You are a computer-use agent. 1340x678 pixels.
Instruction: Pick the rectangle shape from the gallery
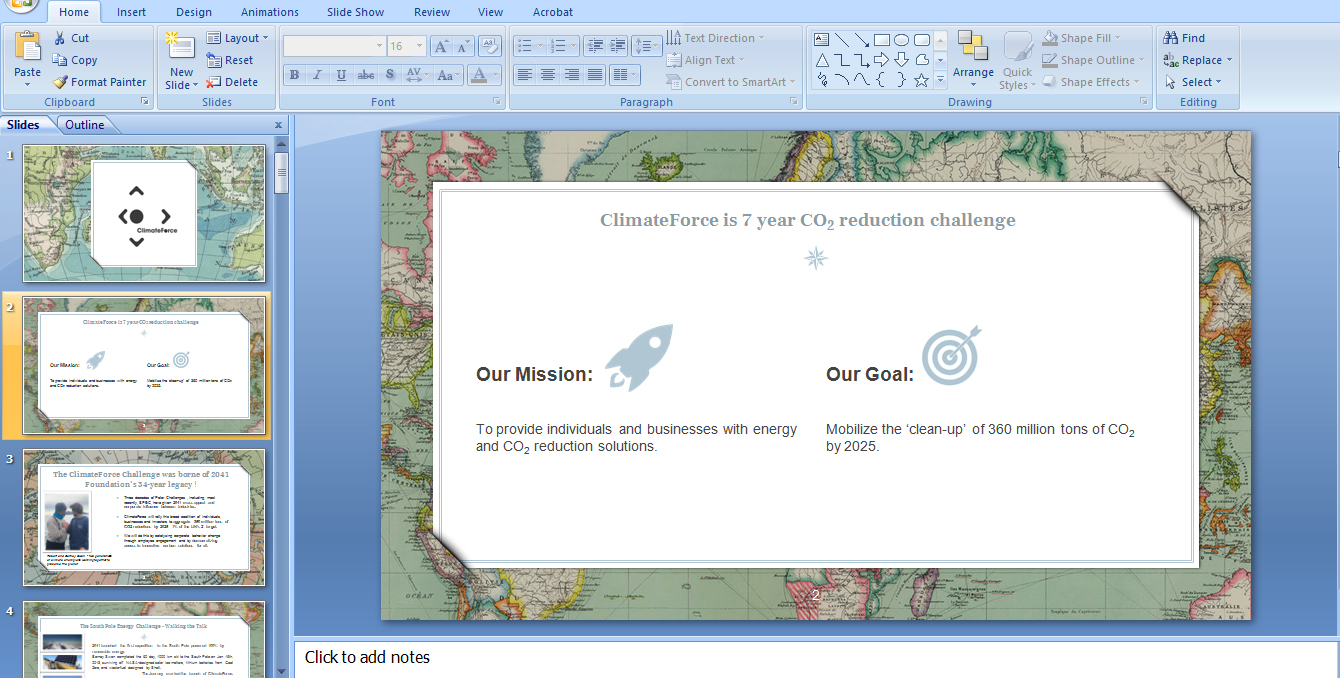tap(882, 40)
